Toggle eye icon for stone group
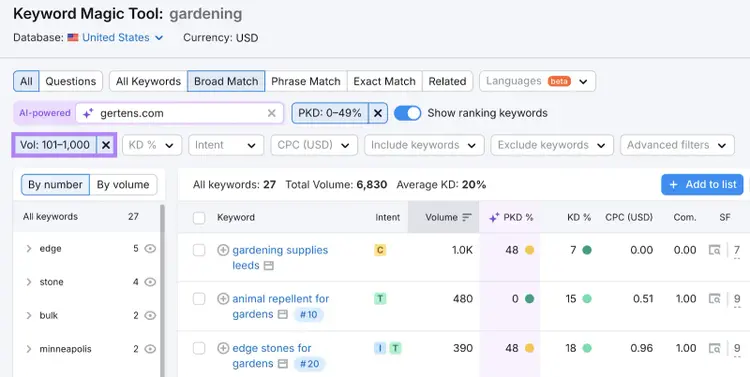The width and height of the screenshot is (750, 377). click(x=150, y=282)
